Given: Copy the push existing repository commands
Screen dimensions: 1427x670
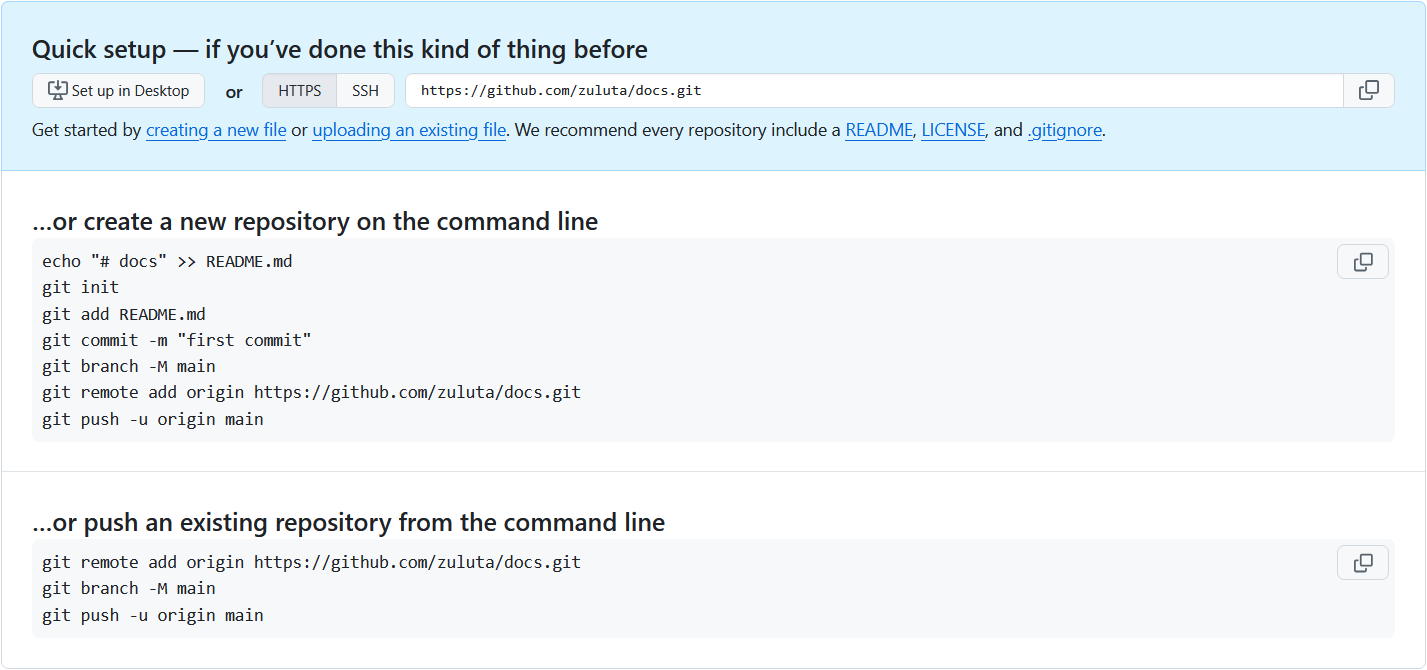Looking at the screenshot, I should [x=1362, y=563].
